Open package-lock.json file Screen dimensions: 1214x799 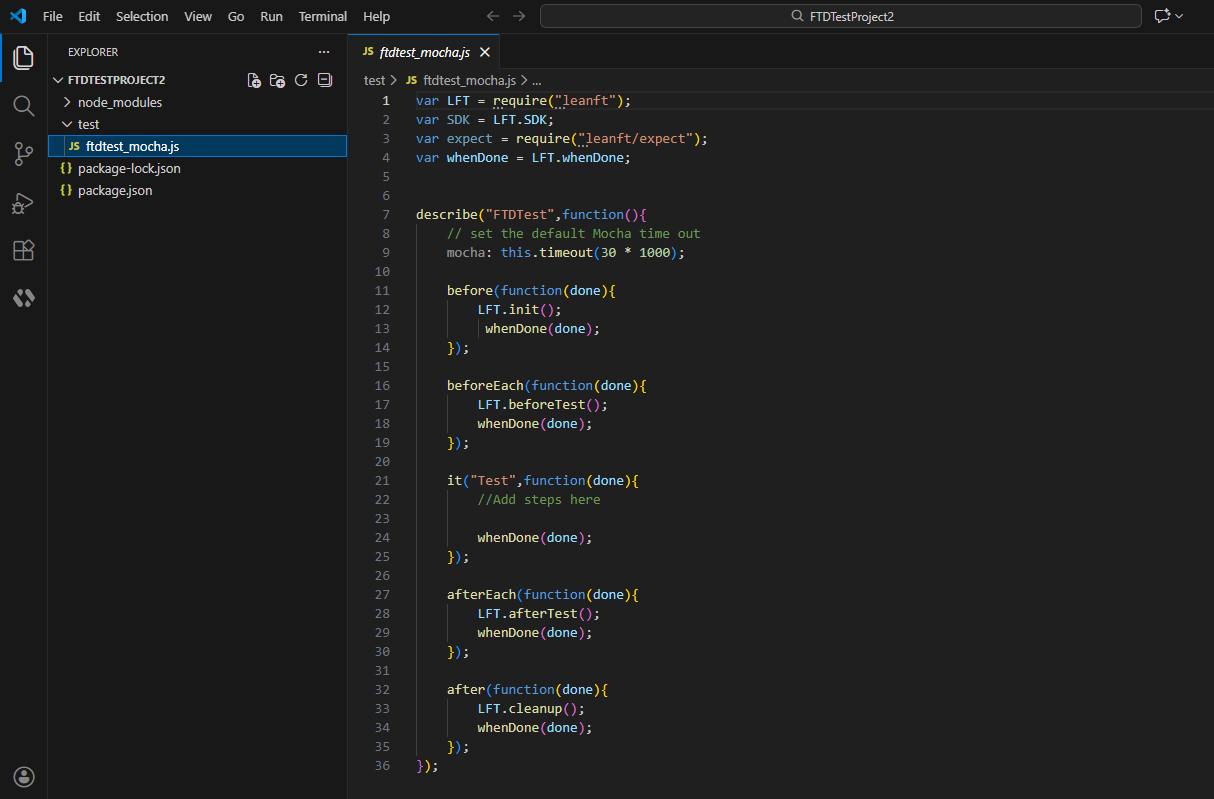point(129,168)
